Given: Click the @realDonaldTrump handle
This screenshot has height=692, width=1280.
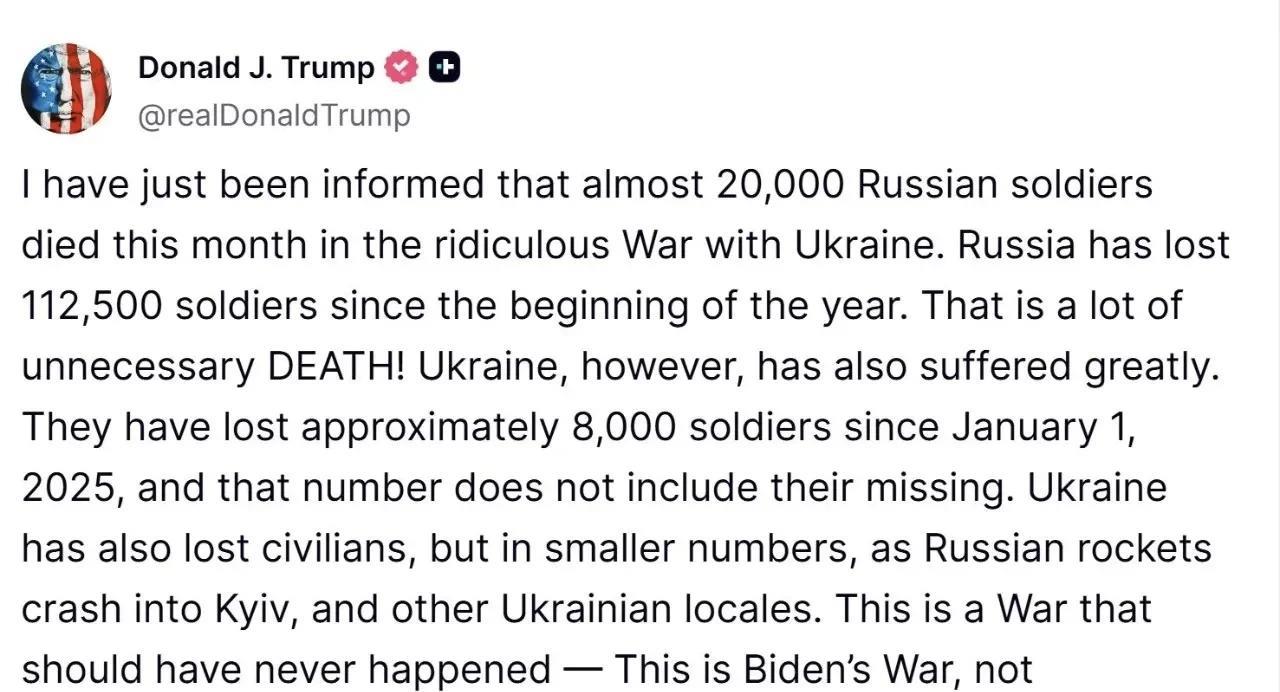Looking at the screenshot, I should point(273,116).
